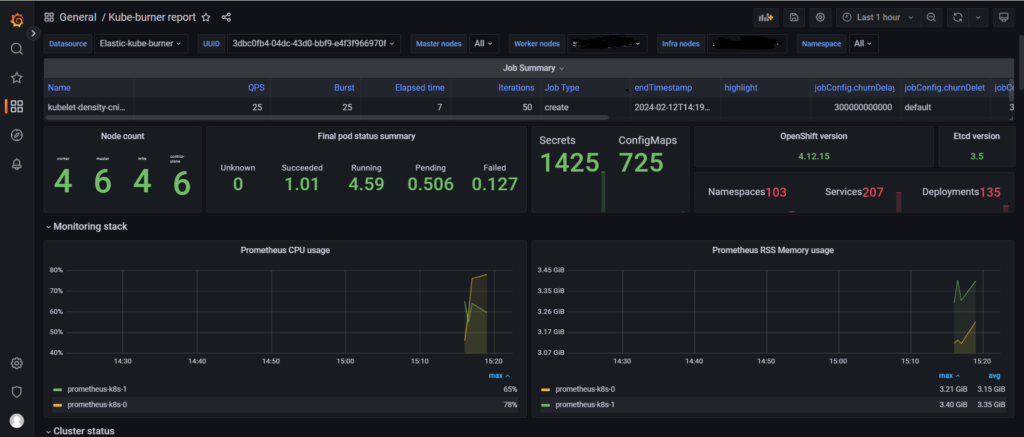Expand the sidebar with arrow toggle

[35, 33]
